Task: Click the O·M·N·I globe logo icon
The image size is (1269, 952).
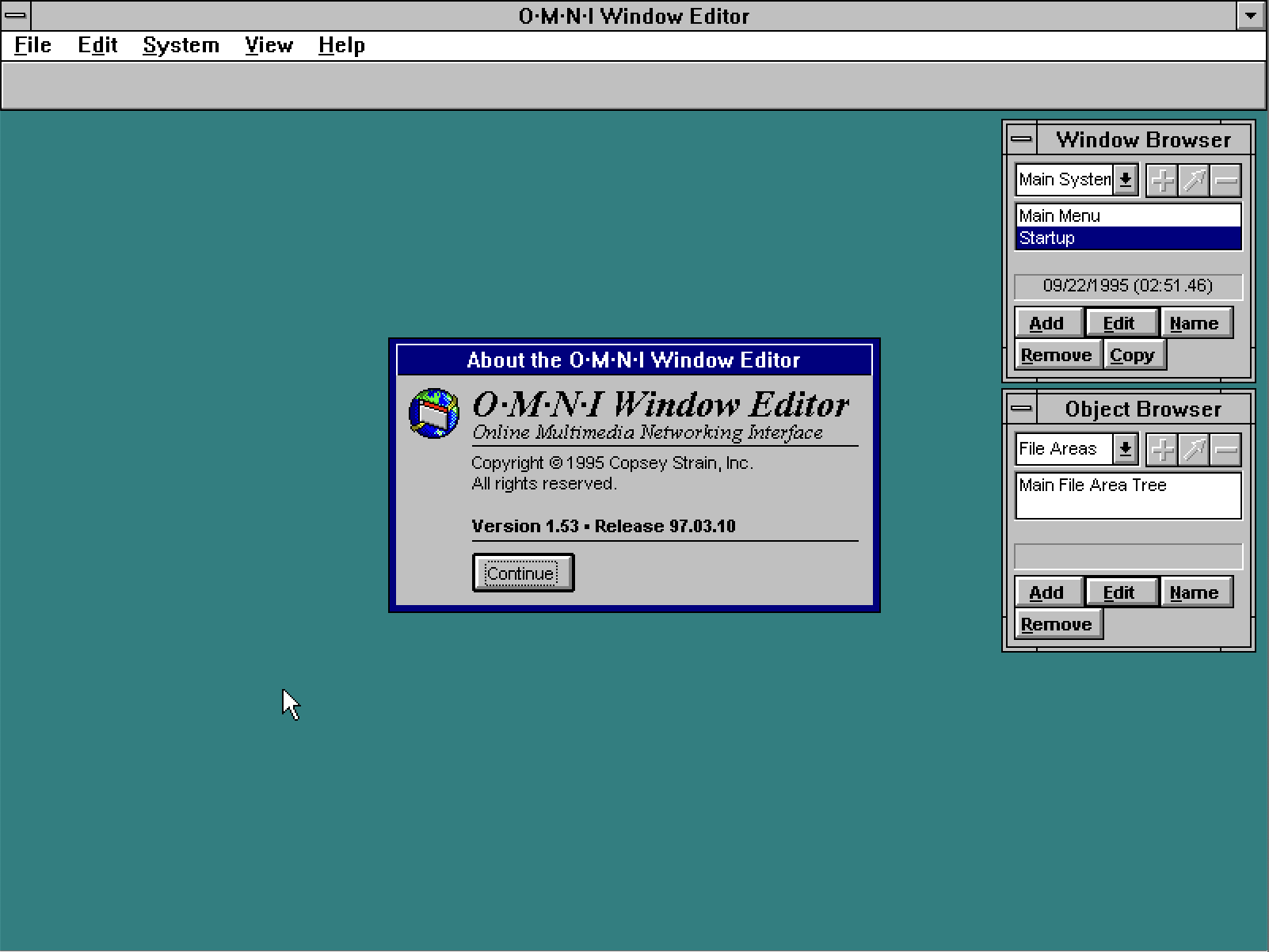Action: click(433, 413)
